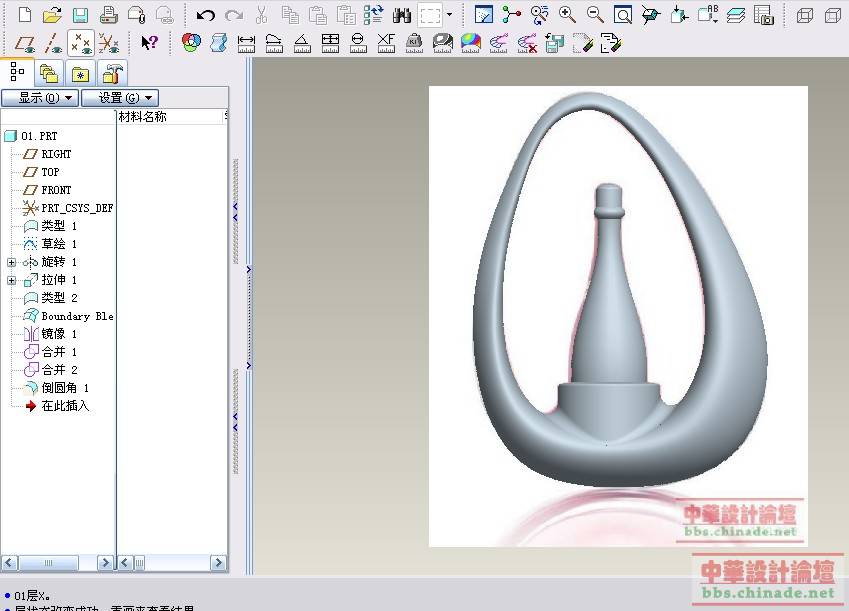The image size is (849, 611).
Task: Select the Zoom In magnifier
Action: click(x=567, y=15)
